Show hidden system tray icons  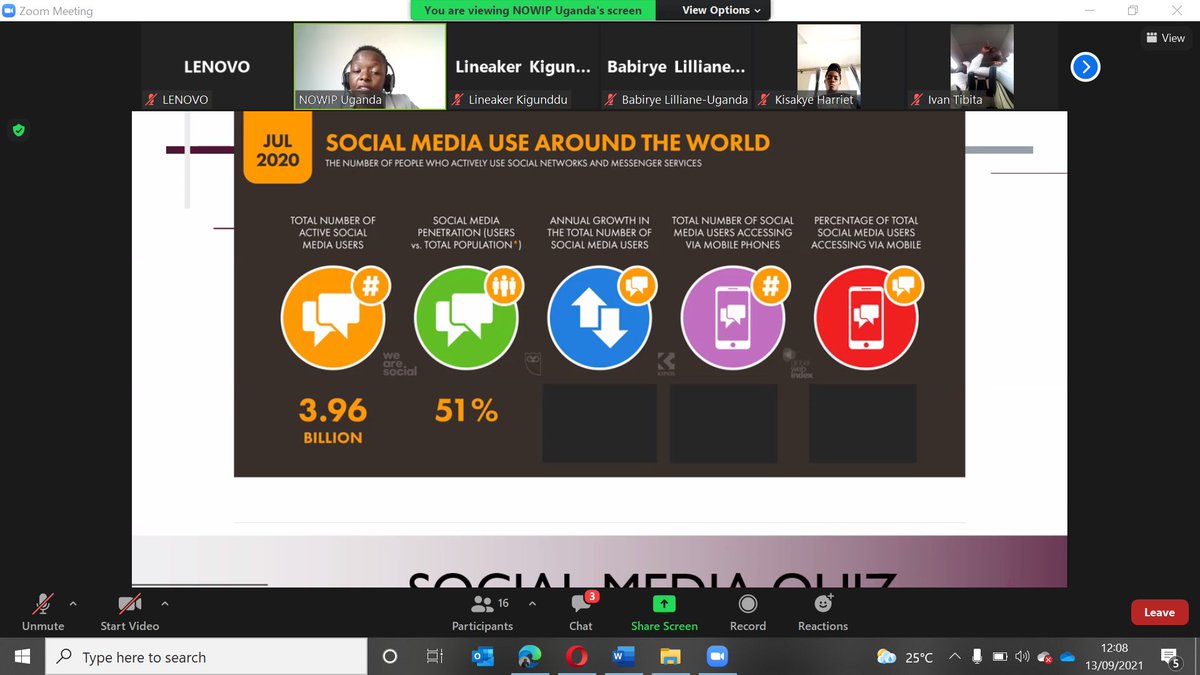pyautogui.click(x=955, y=657)
